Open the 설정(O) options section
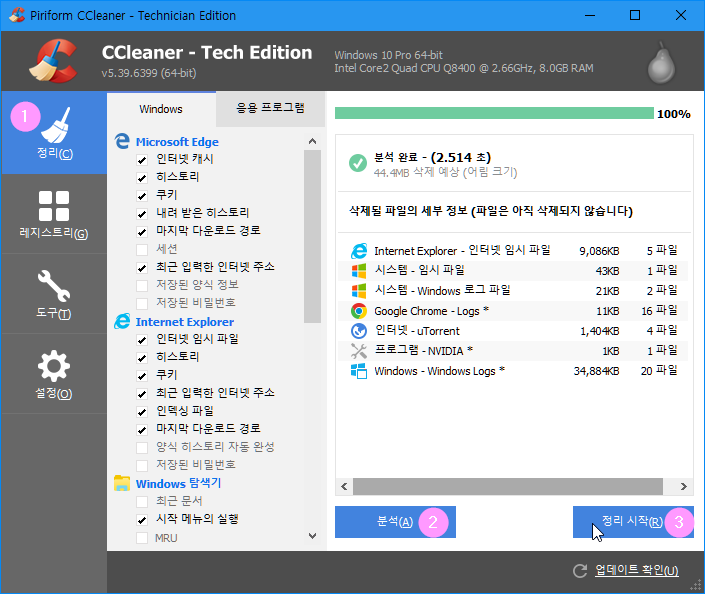This screenshot has height=594, width=705. click(x=54, y=374)
